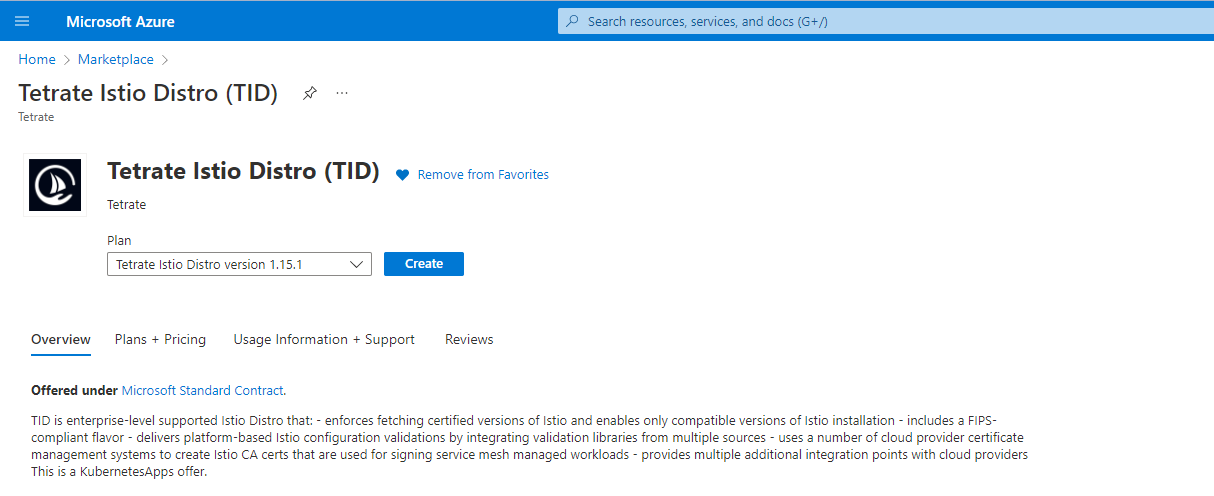Open the Azure portal hamburger menu
The image size is (1214, 496).
22,21
